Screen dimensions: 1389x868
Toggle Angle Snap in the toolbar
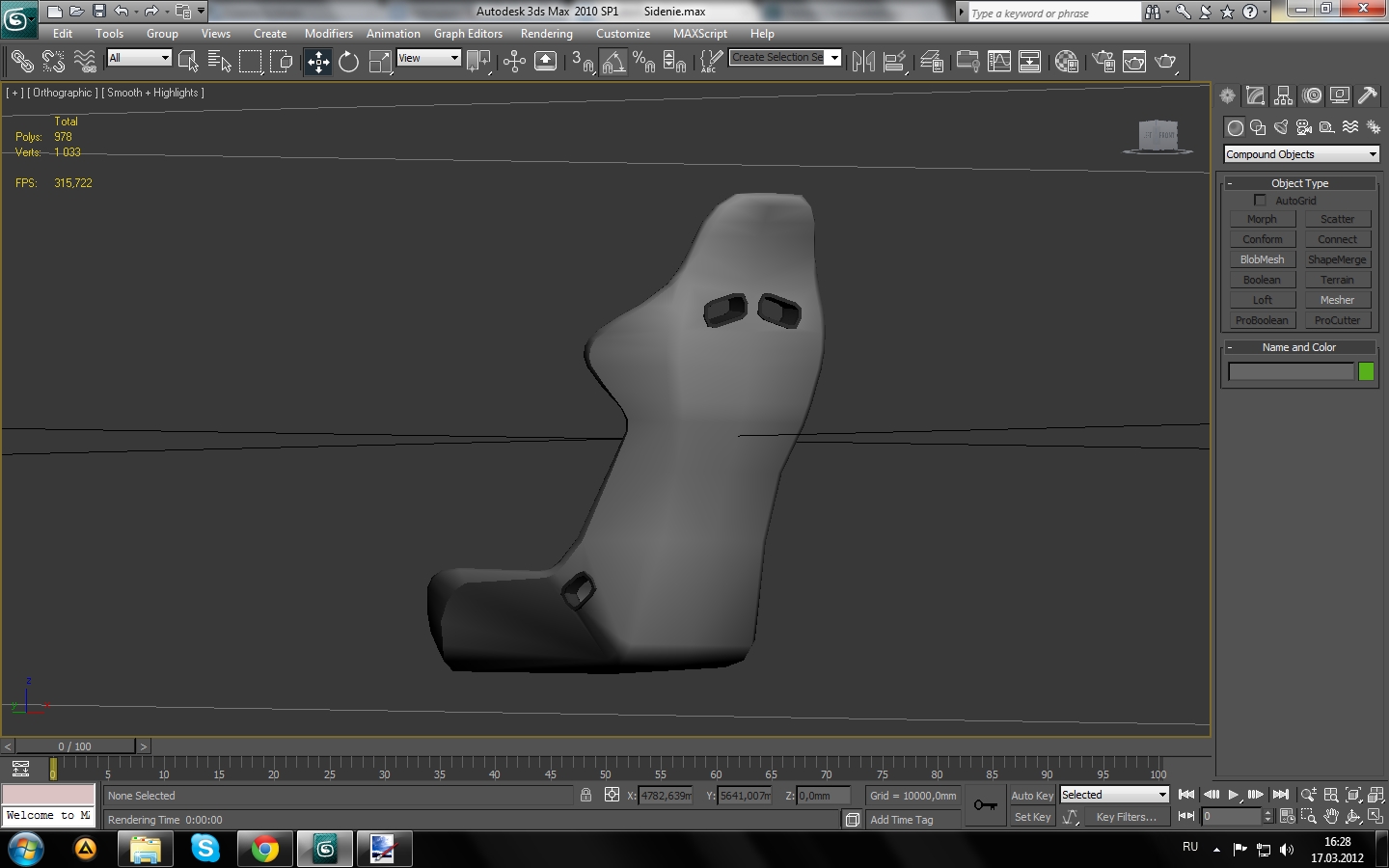pyautogui.click(x=613, y=63)
